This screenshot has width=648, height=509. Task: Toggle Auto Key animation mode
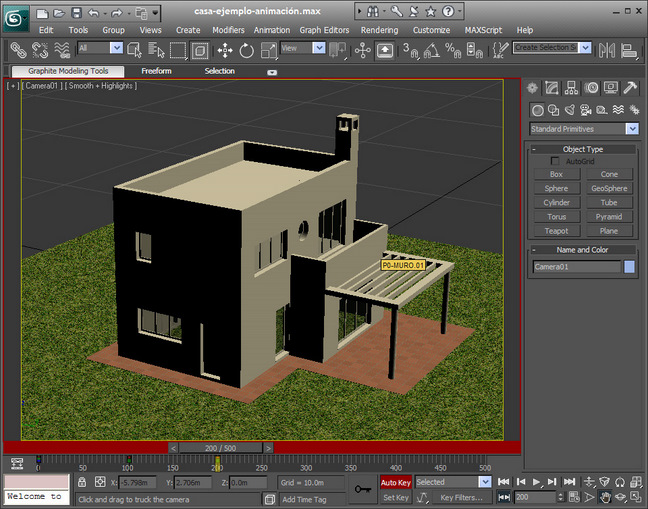[395, 482]
